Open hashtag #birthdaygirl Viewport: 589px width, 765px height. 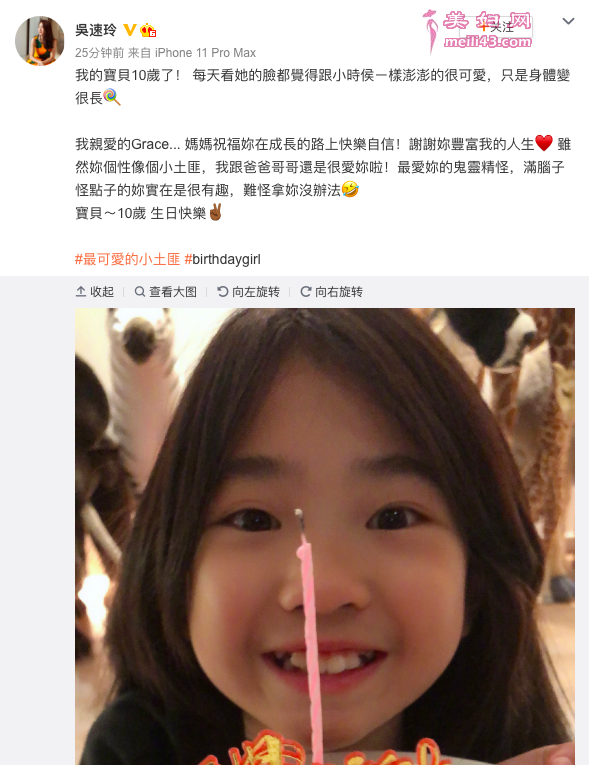tap(223, 259)
